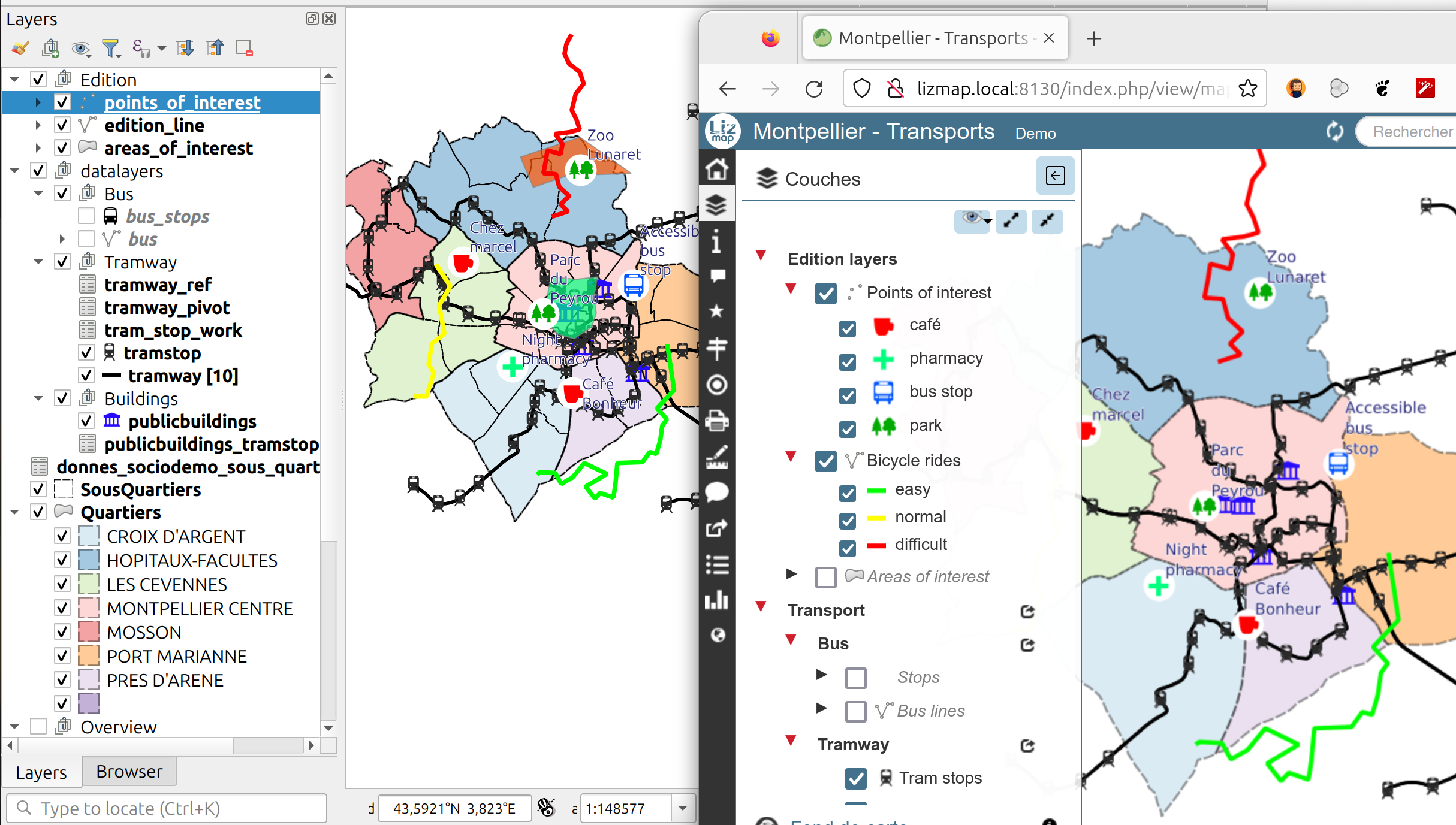The width and height of the screenshot is (1456, 825).
Task: Click the Browser tab in QGIS
Action: 129,771
